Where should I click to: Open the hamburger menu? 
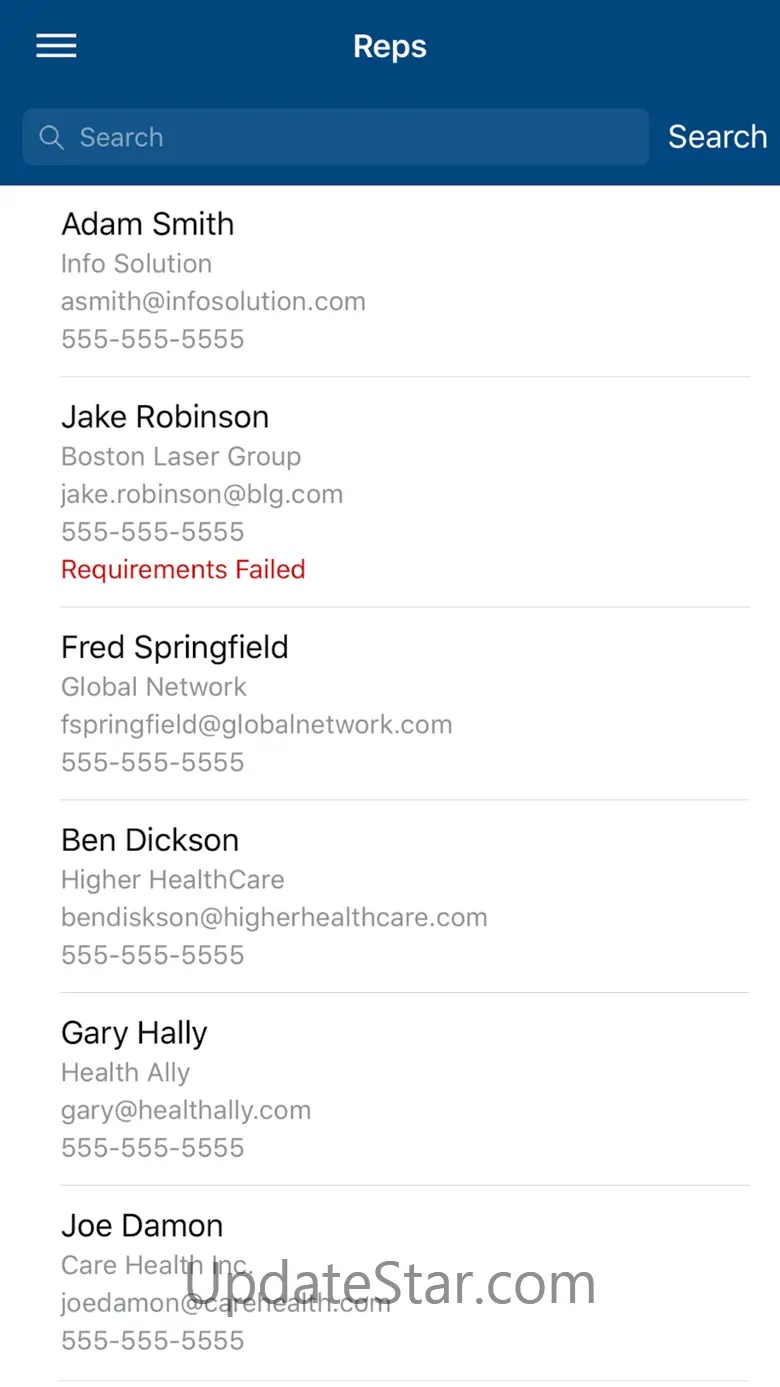[56, 46]
